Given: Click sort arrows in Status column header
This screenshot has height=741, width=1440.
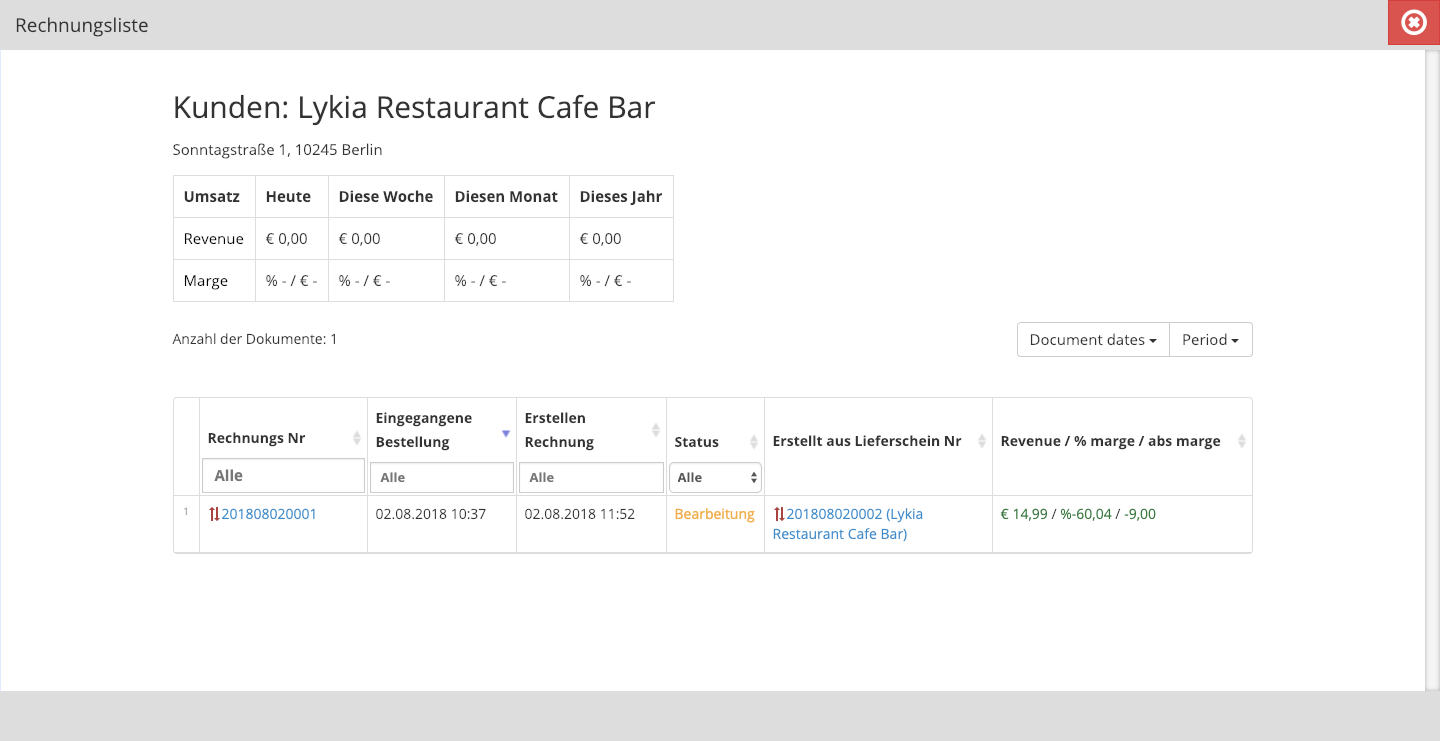Looking at the screenshot, I should tap(754, 442).
